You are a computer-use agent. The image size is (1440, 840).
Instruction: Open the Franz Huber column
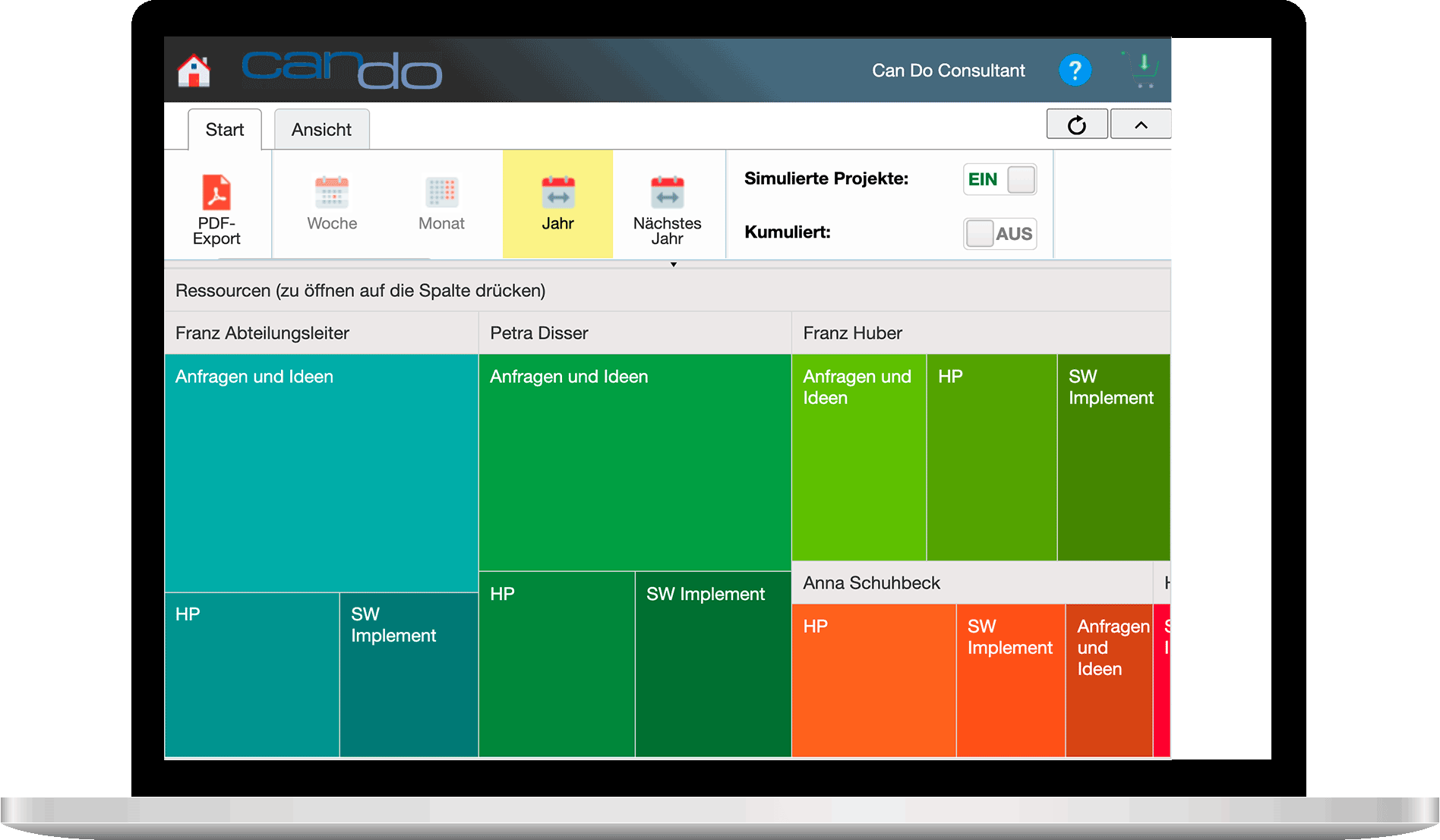[981, 333]
